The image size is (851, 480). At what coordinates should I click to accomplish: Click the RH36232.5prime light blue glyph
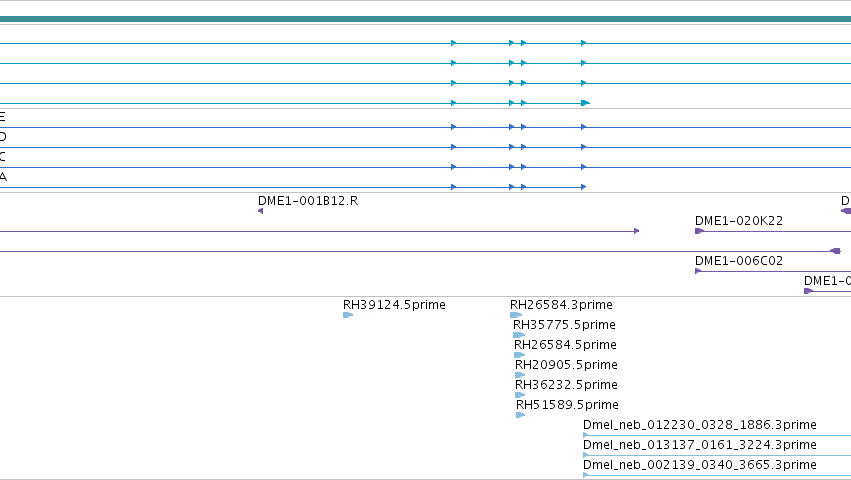coord(520,395)
